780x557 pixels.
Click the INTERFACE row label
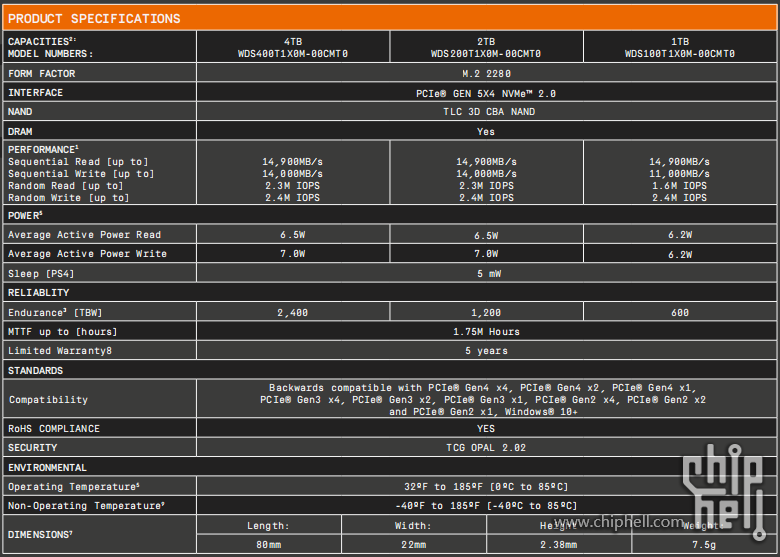pos(36,93)
